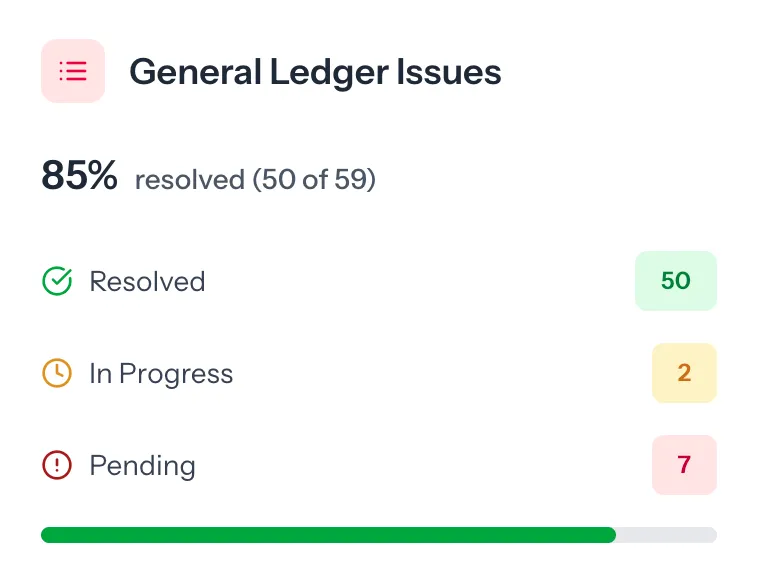Screen dimensions: 758x583
Task: Select the yellow 2 count badge
Action: tap(684, 373)
